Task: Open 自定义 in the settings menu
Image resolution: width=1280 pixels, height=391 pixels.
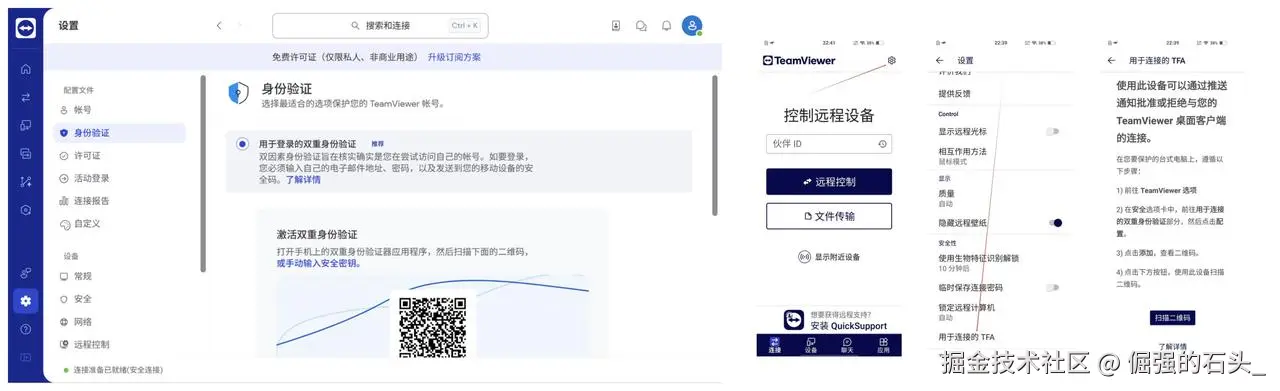Action: pyautogui.click(x=119, y=223)
